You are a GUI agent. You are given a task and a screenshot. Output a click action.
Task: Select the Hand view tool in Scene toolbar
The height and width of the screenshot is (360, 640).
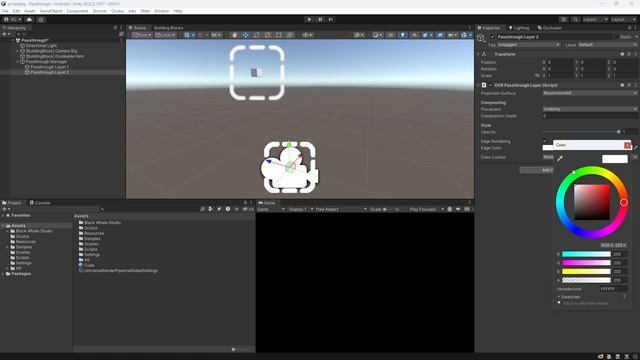[x=234, y=35]
